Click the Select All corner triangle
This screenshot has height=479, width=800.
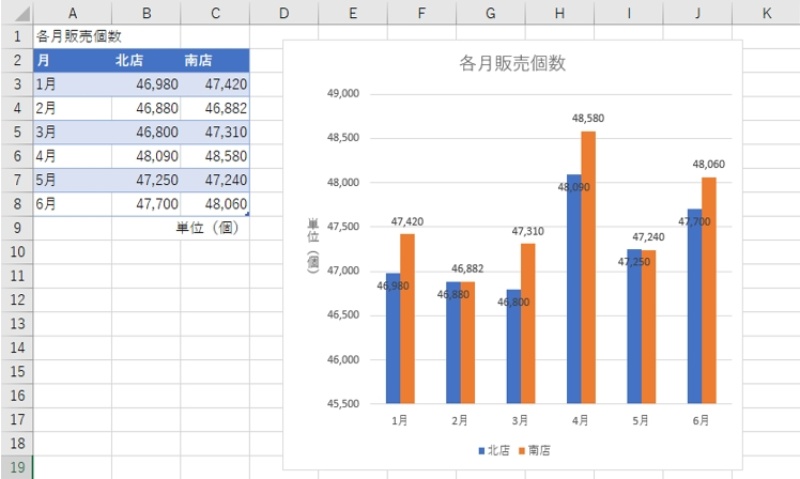tap(16, 12)
